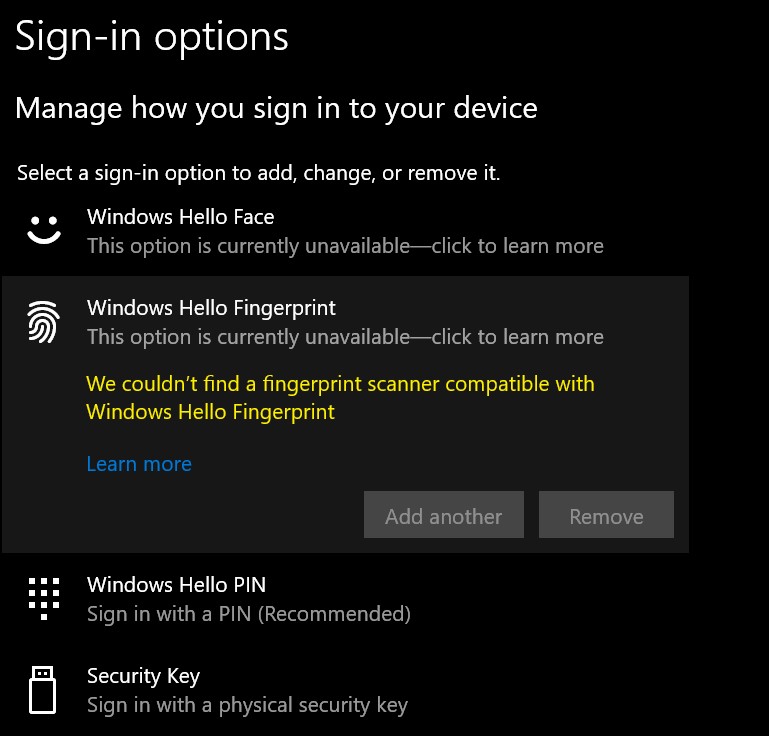Click the Windows Hello Face smiley icon

click(x=44, y=230)
